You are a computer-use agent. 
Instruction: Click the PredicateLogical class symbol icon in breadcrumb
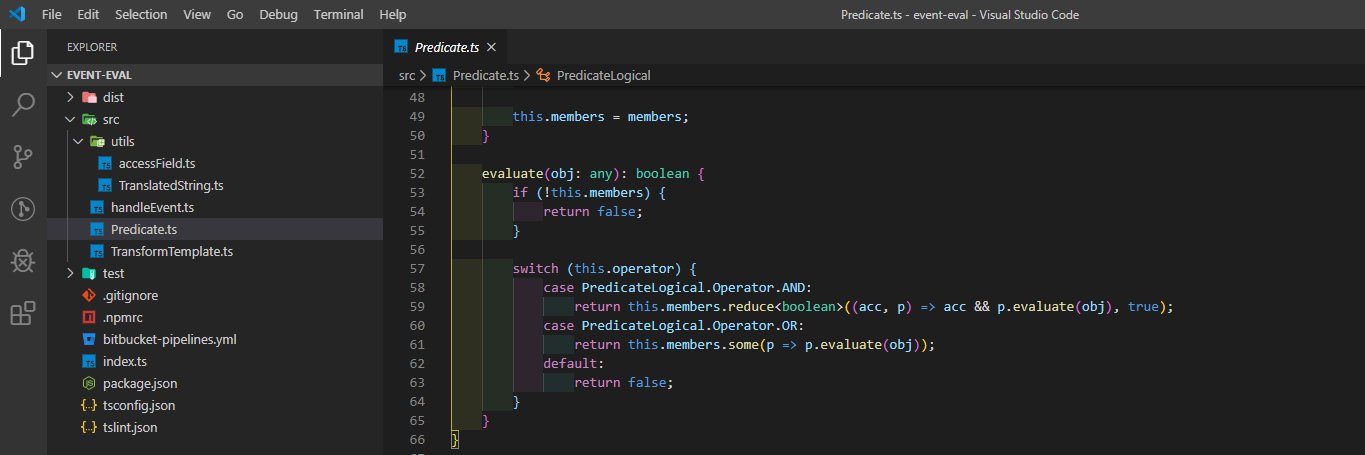coord(544,75)
